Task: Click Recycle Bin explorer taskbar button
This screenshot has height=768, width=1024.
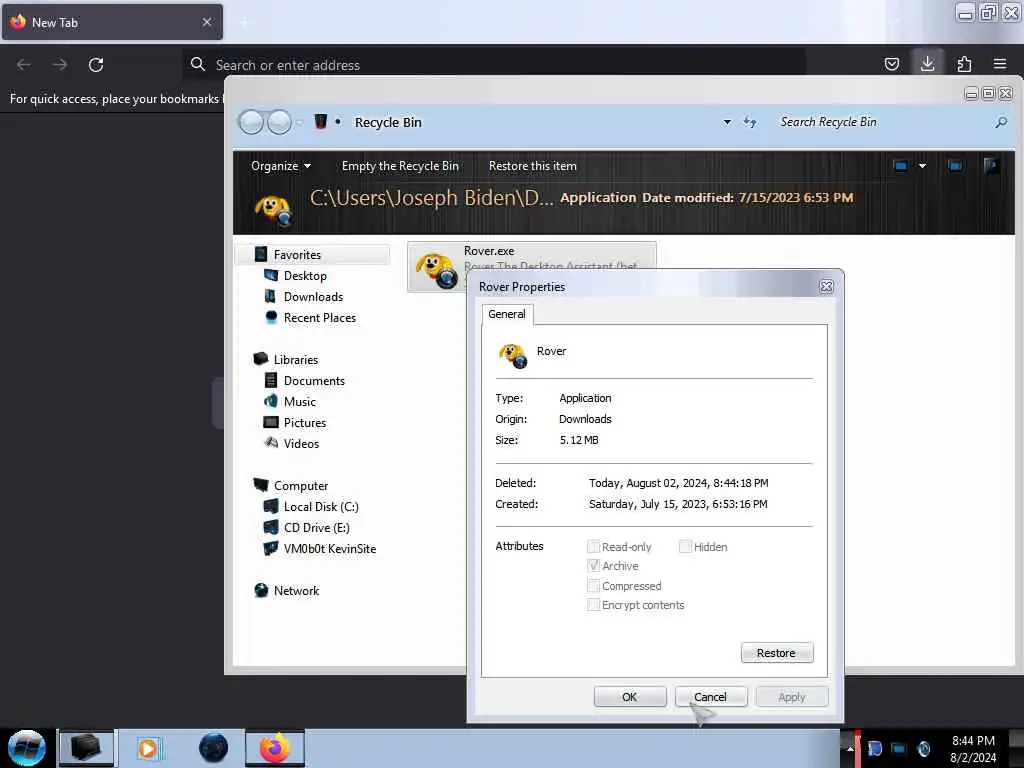Action: [x=86, y=748]
